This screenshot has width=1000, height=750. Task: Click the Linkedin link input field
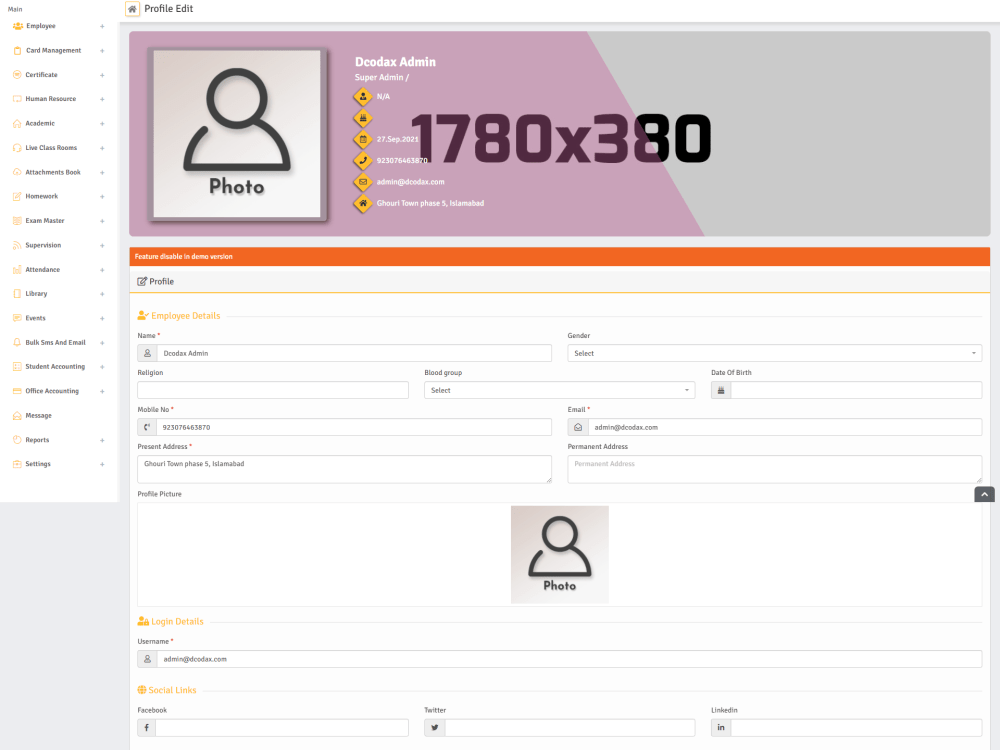856,728
